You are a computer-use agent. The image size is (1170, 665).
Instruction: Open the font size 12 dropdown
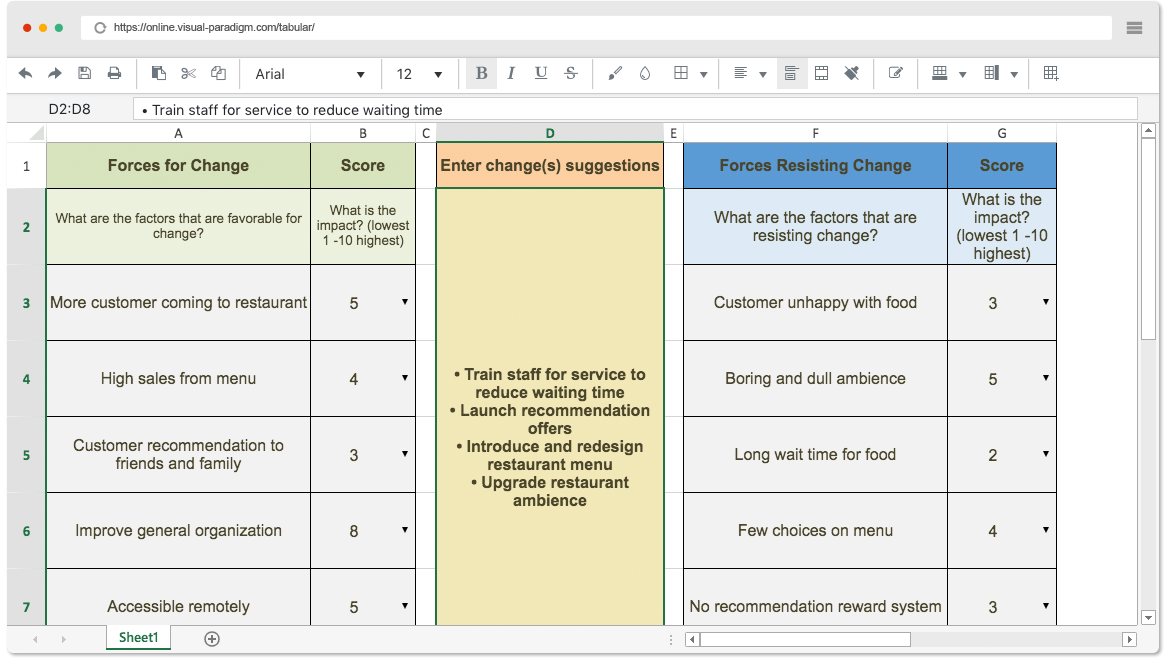419,74
